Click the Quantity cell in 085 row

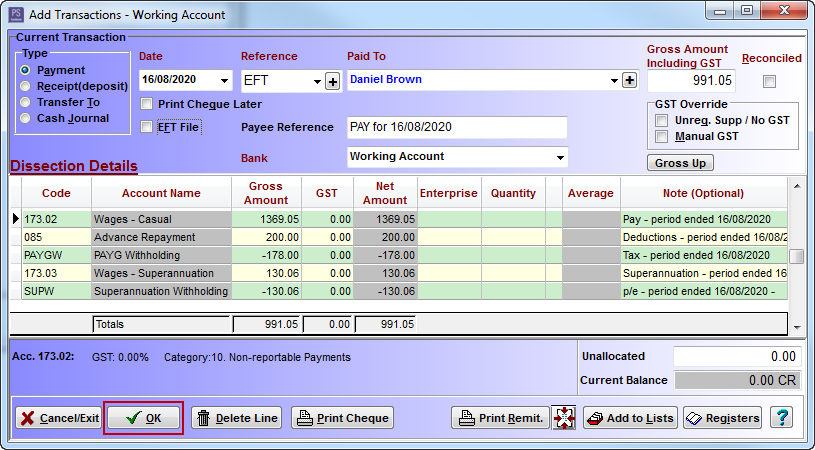[x=514, y=237]
